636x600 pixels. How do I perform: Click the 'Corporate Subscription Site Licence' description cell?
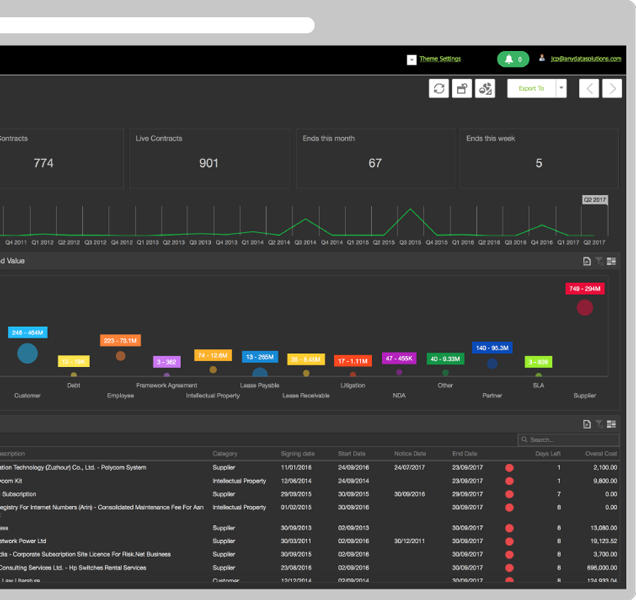85,554
